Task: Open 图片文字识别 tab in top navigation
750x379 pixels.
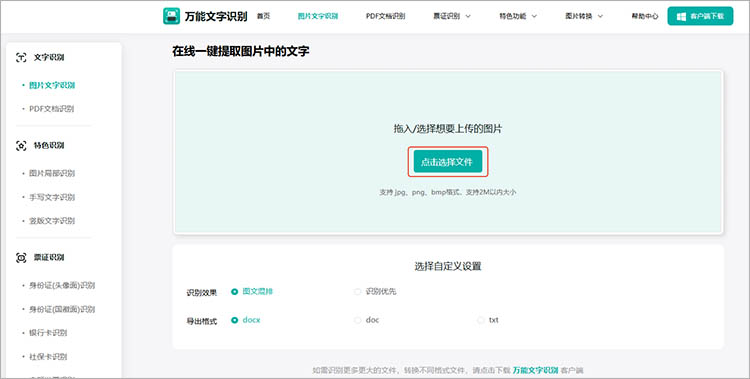Action: [x=318, y=16]
